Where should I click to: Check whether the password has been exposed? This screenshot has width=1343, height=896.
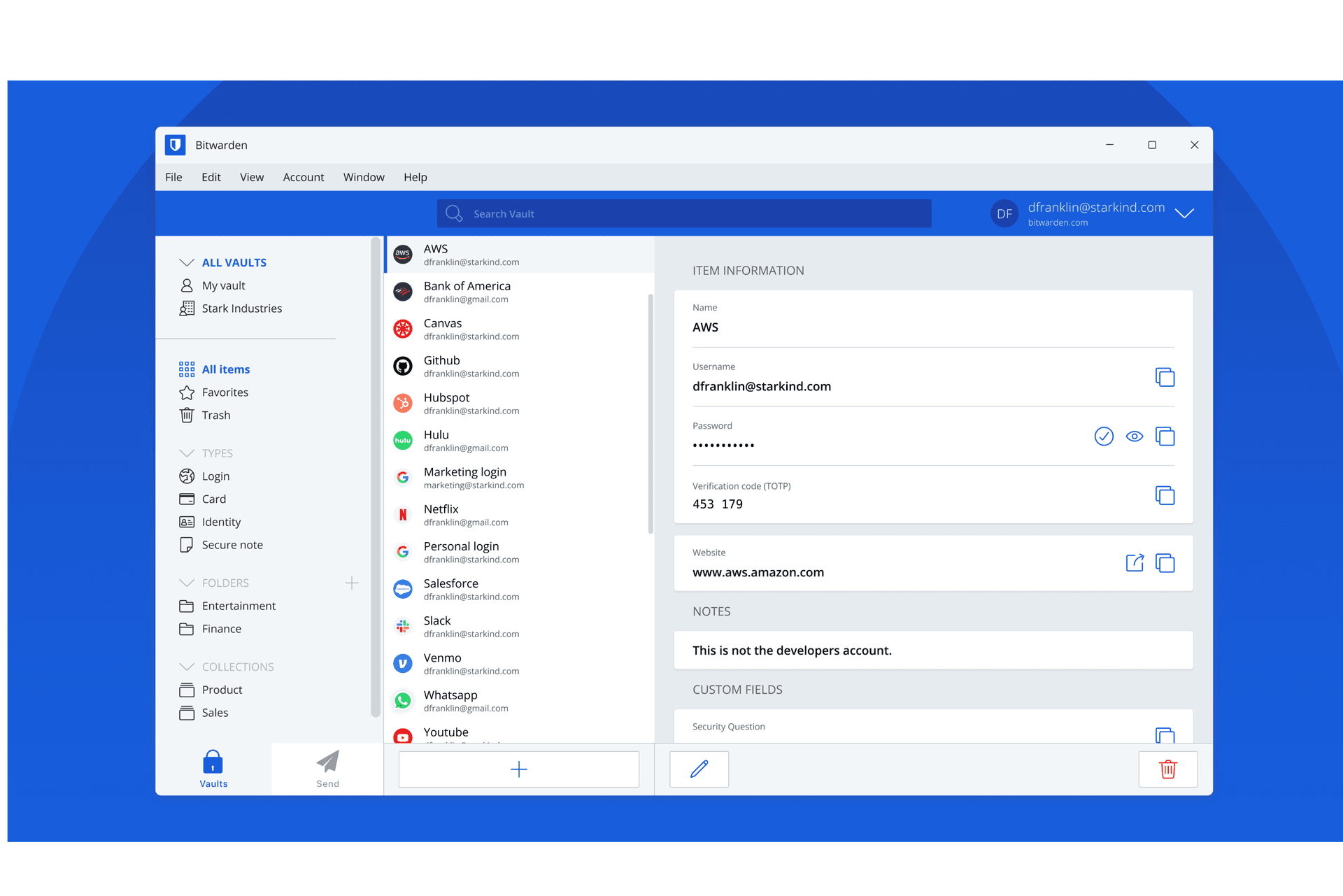pos(1103,436)
